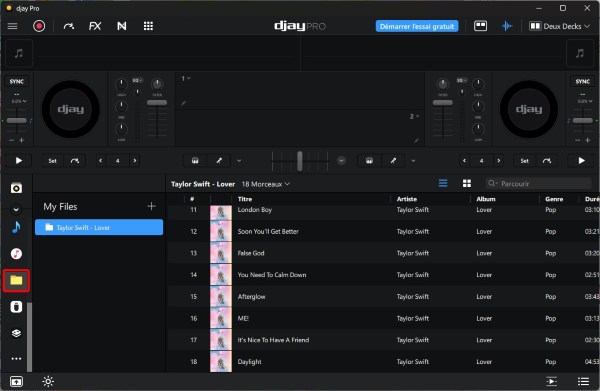Image resolution: width=600 pixels, height=391 pixels.
Task: Expand the left deck tools chevron
Action: (239, 161)
